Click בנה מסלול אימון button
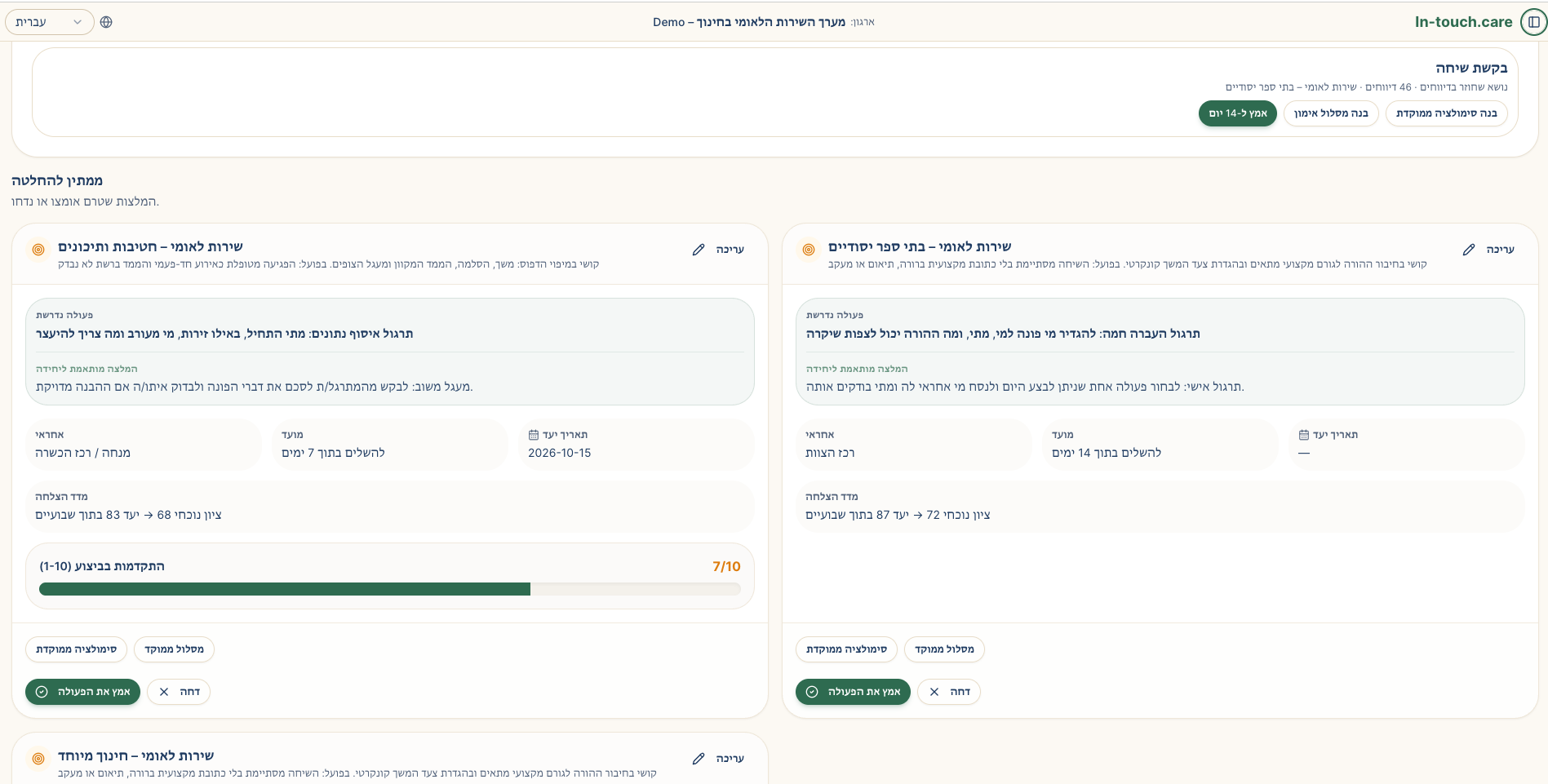Image resolution: width=1548 pixels, height=784 pixels. [1331, 113]
